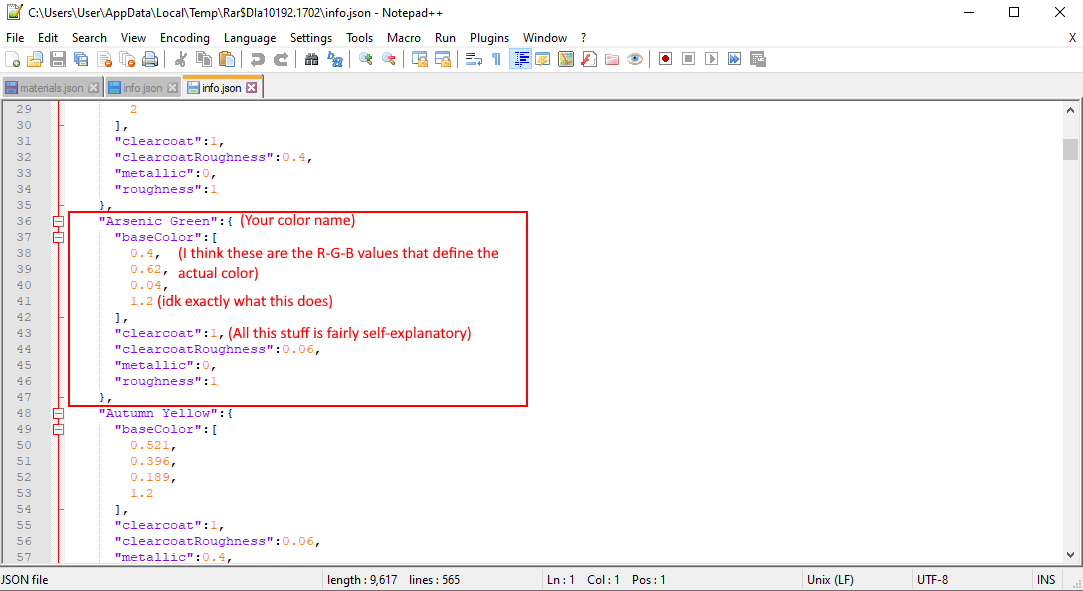Image resolution: width=1083 pixels, height=591 pixels.
Task: Start macro recording with red dot
Action: 666,59
